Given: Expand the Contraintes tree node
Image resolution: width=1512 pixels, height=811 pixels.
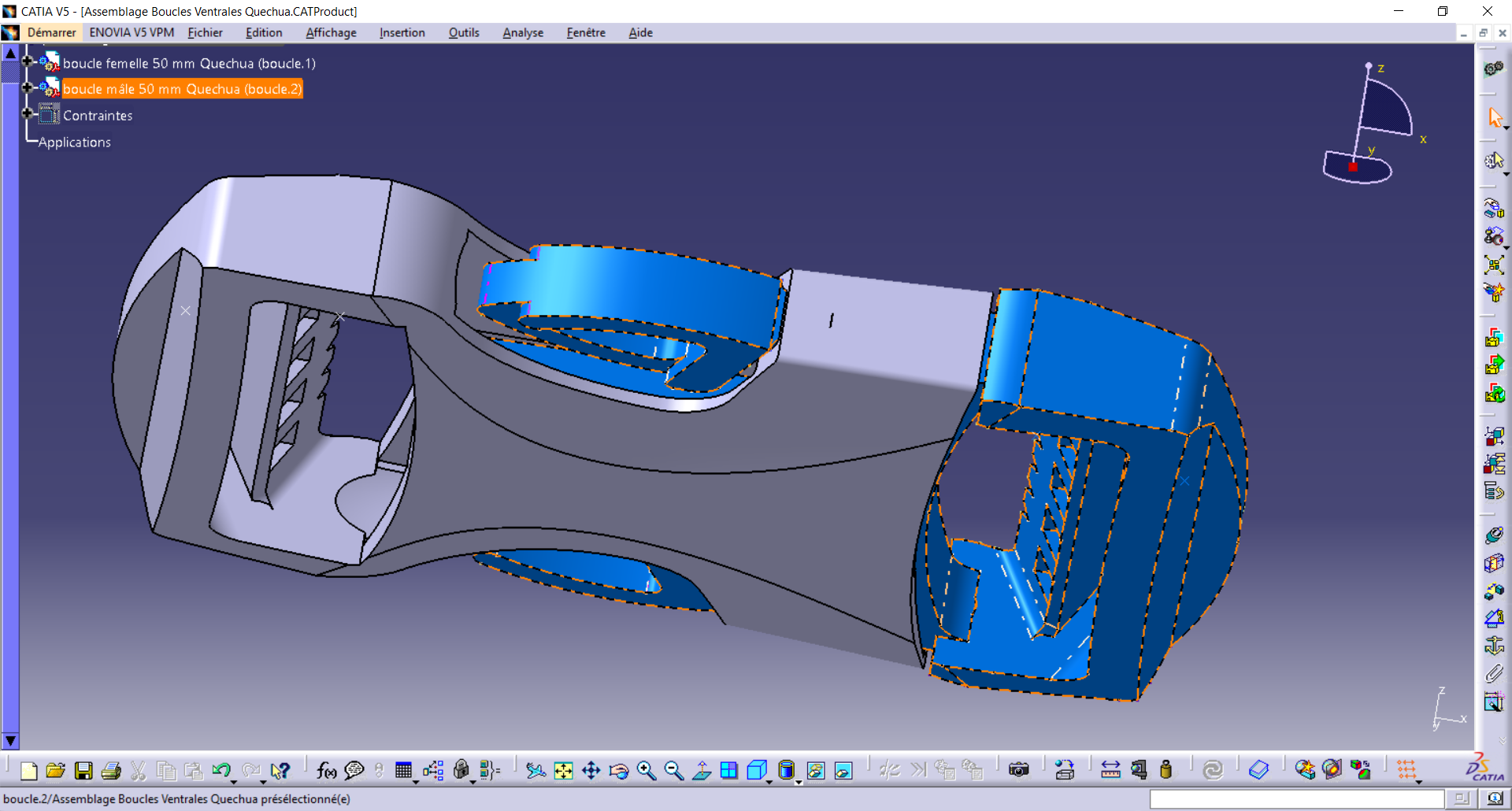Looking at the screenshot, I should (x=27, y=113).
